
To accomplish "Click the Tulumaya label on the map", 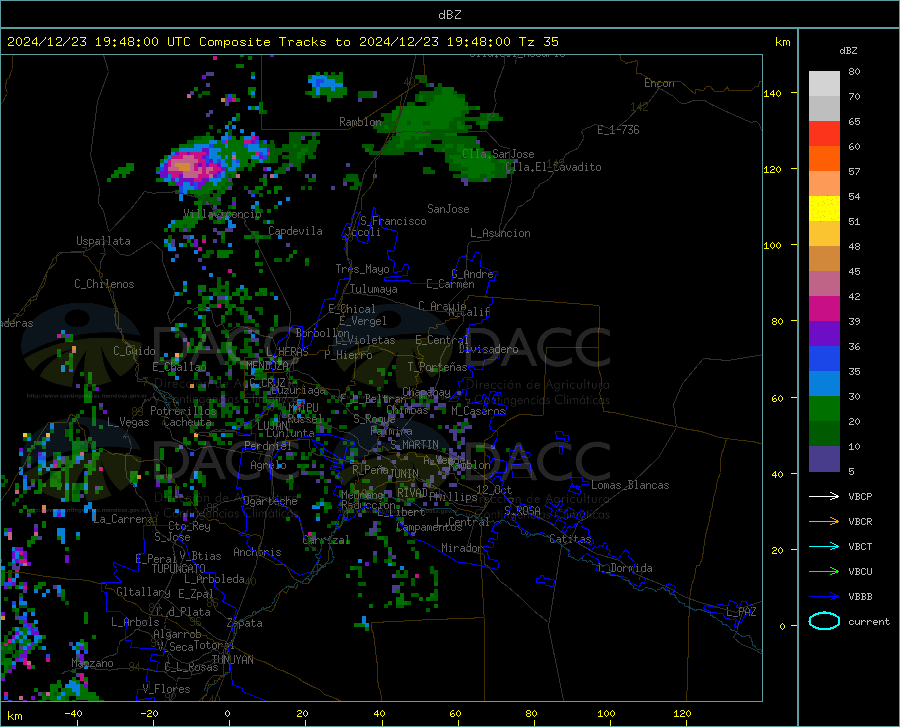I will [374, 289].
